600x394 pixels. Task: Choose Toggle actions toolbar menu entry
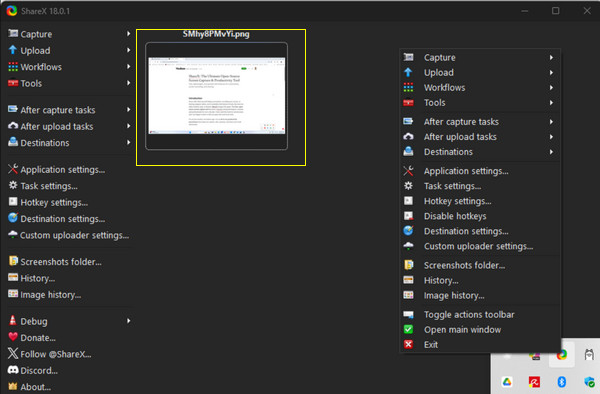coord(480,314)
